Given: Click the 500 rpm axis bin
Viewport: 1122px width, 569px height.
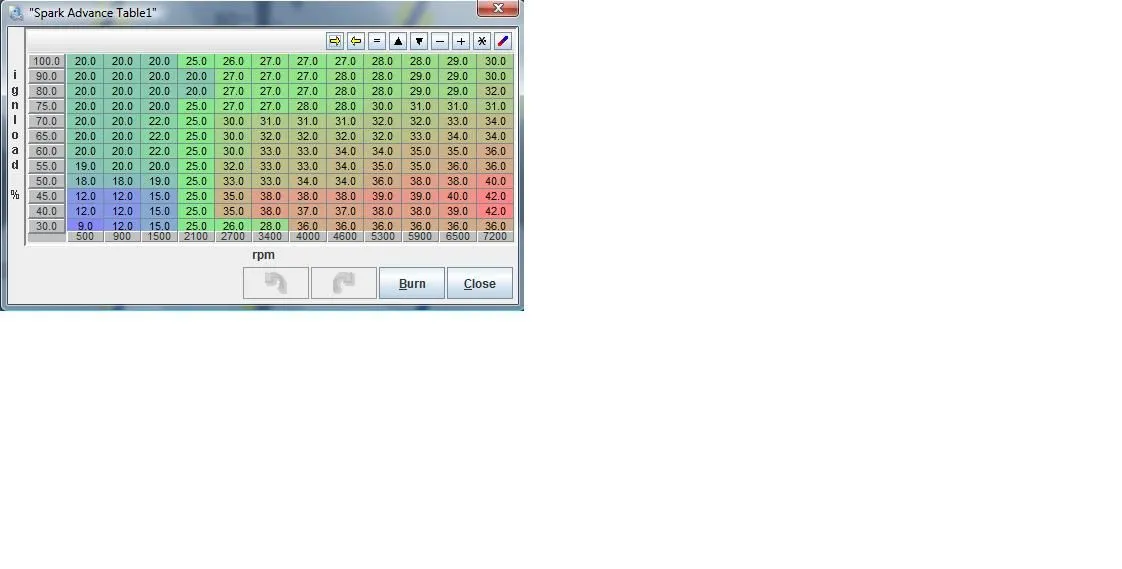Looking at the screenshot, I should [85, 237].
